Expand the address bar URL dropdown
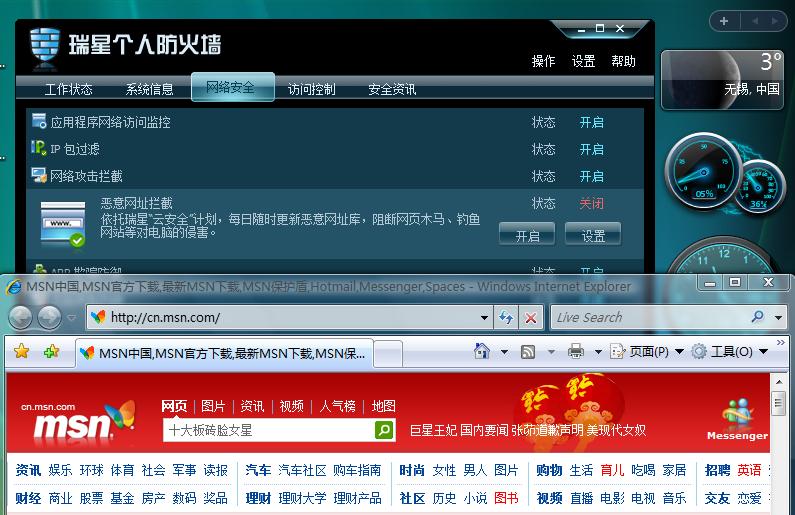Screen dimensions: 795x515 tap(484, 318)
